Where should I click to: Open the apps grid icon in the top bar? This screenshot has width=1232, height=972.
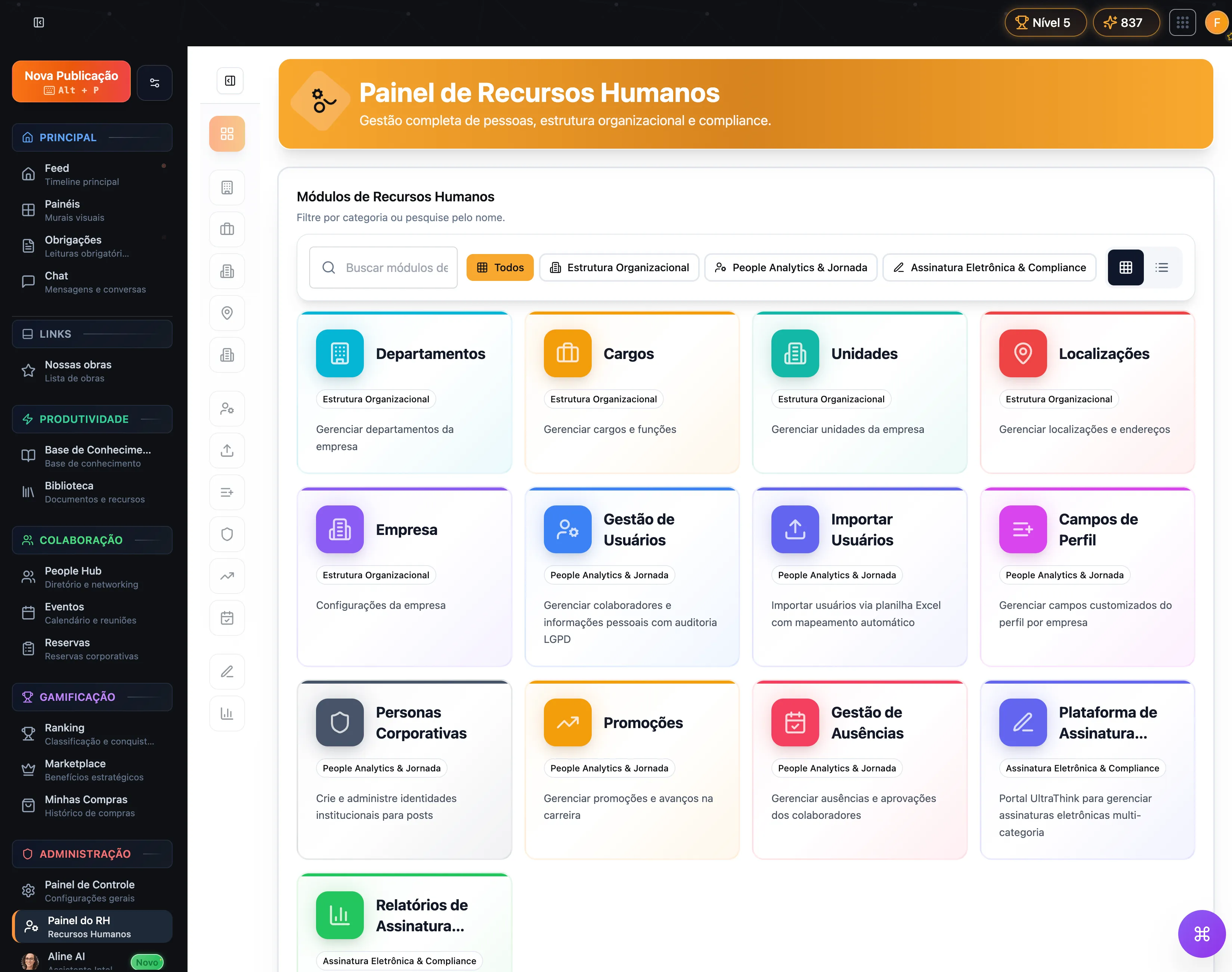click(1182, 22)
